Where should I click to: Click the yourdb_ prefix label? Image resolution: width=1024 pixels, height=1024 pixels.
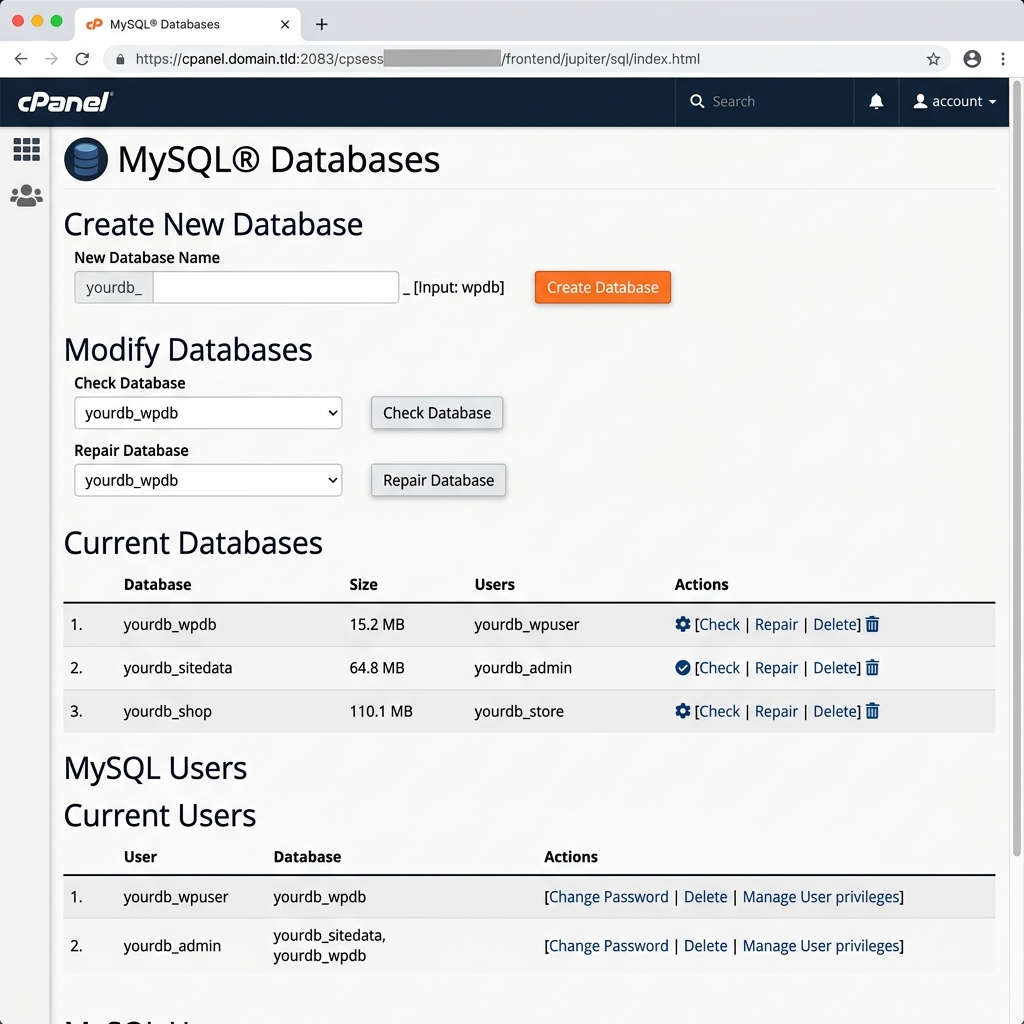tap(114, 287)
